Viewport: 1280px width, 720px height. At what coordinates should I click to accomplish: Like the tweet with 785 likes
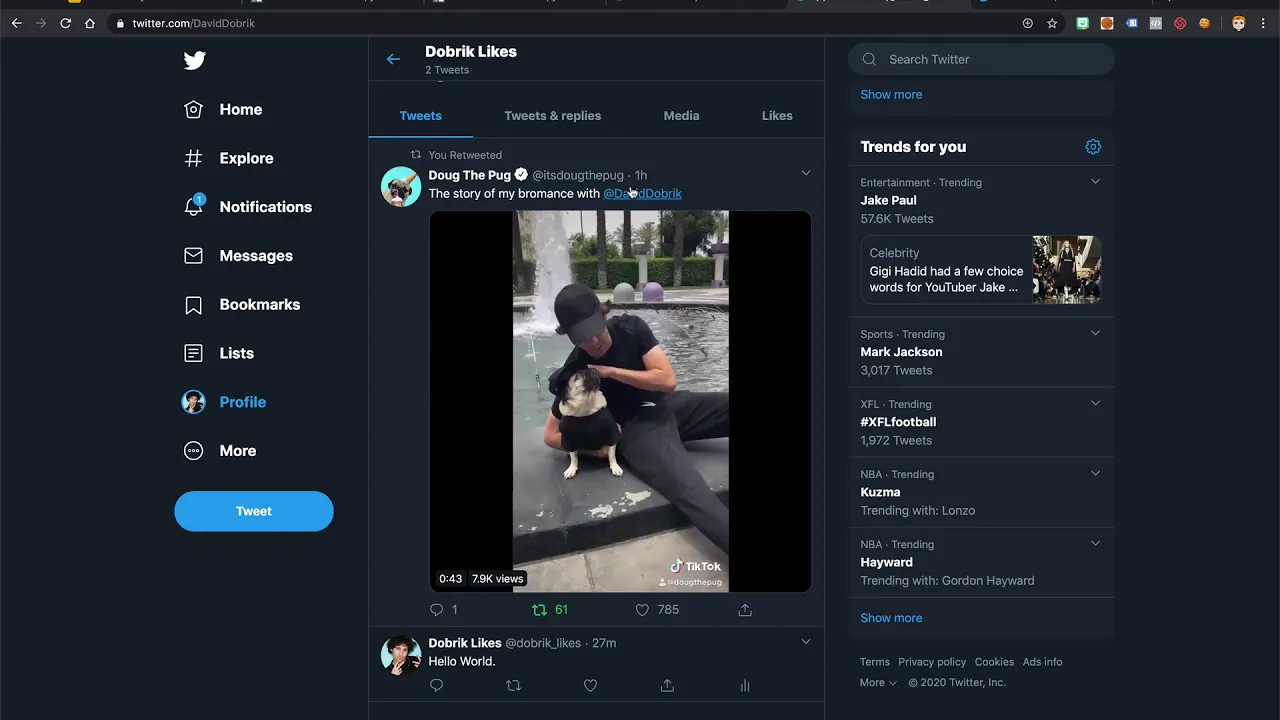click(642, 610)
